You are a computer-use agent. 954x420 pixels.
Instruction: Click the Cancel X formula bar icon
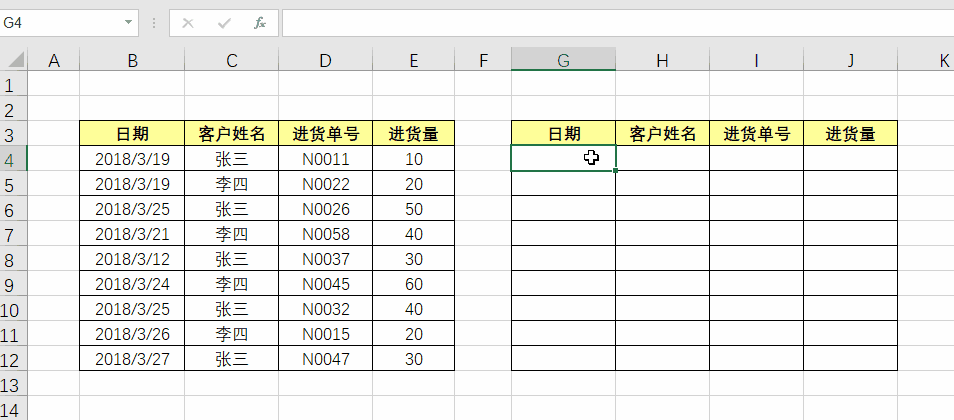(188, 22)
